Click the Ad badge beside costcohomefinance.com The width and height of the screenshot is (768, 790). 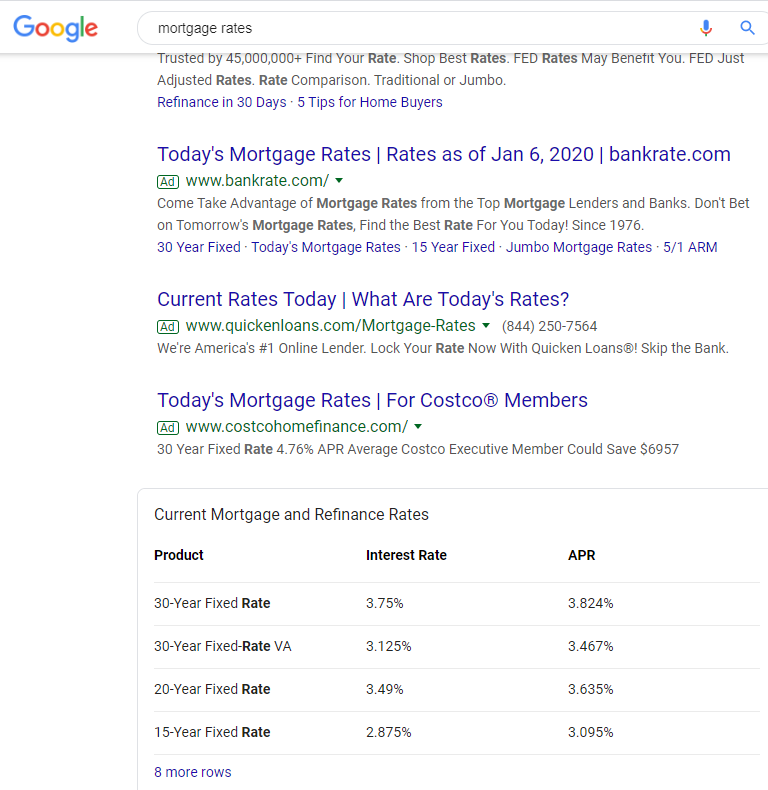point(168,428)
